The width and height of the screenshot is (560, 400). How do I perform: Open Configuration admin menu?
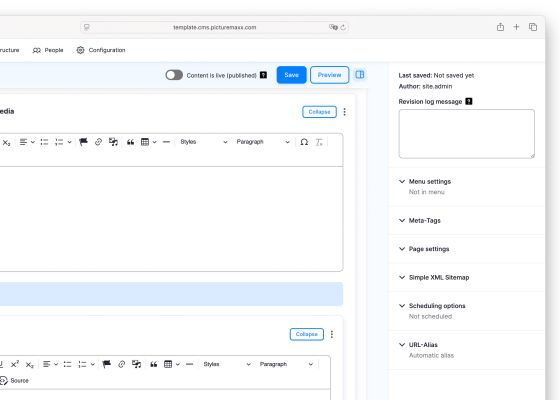click(101, 50)
